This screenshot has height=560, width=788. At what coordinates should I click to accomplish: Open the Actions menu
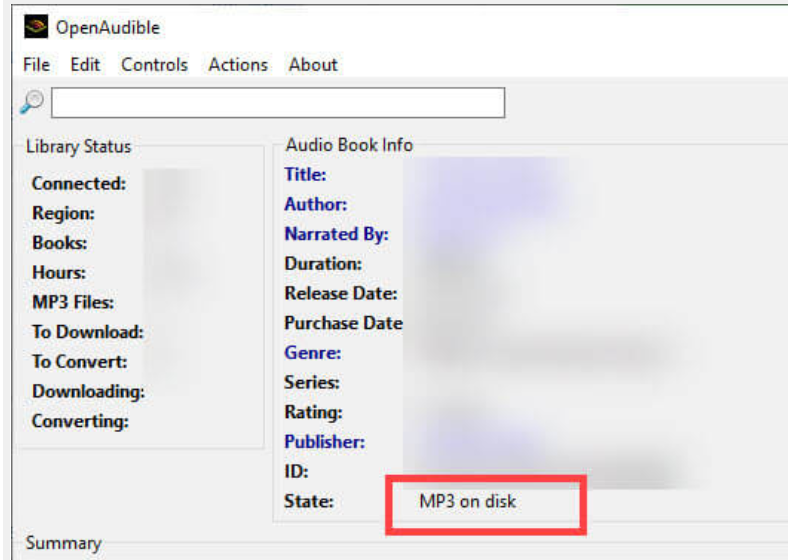pyautogui.click(x=238, y=65)
